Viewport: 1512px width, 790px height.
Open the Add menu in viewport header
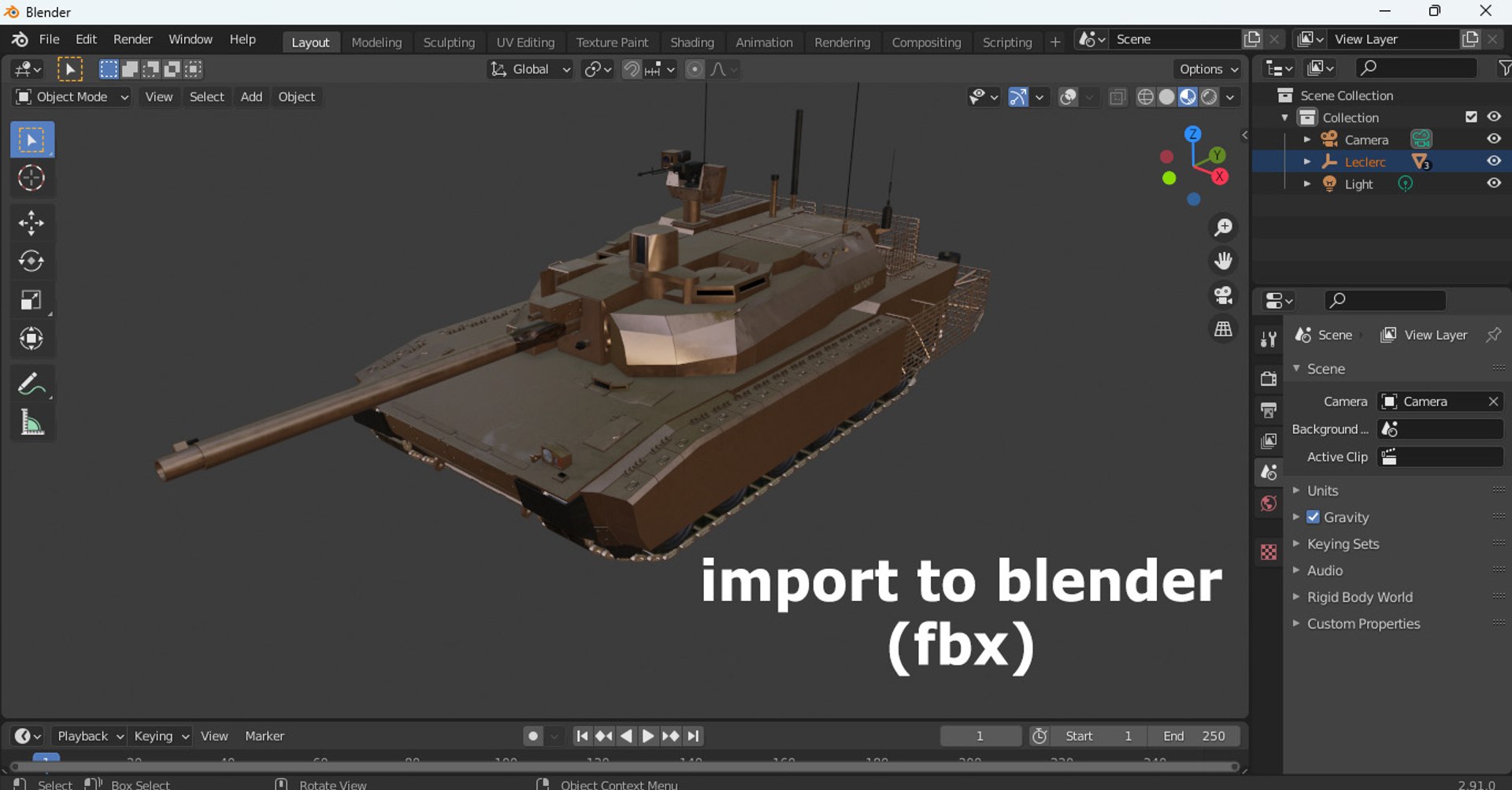251,97
